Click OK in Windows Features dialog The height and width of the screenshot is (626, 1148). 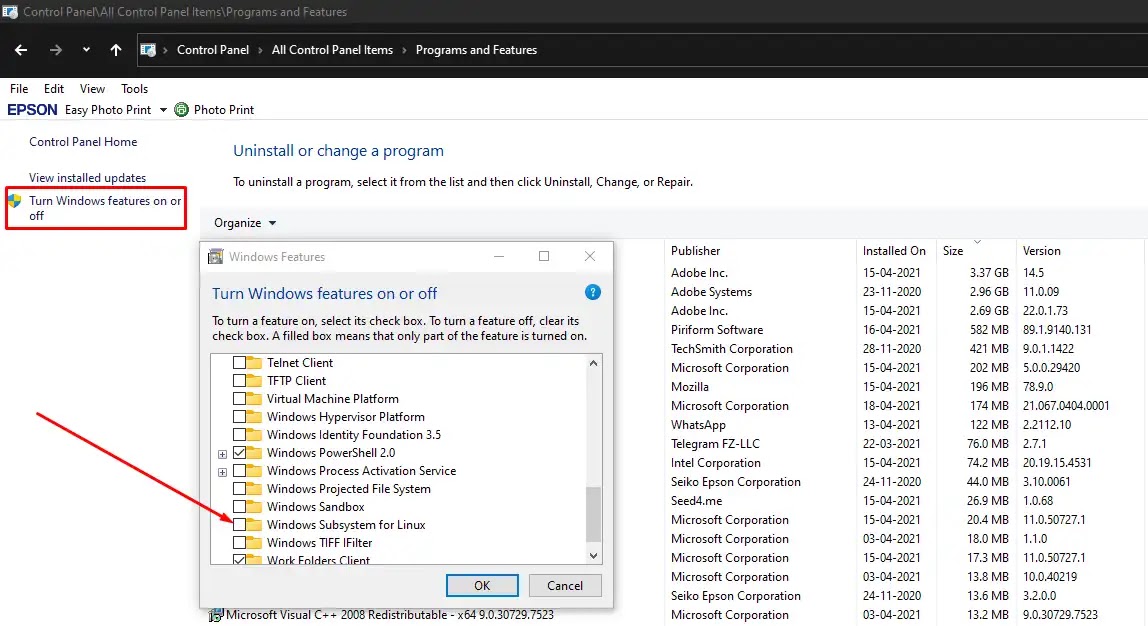(x=482, y=586)
